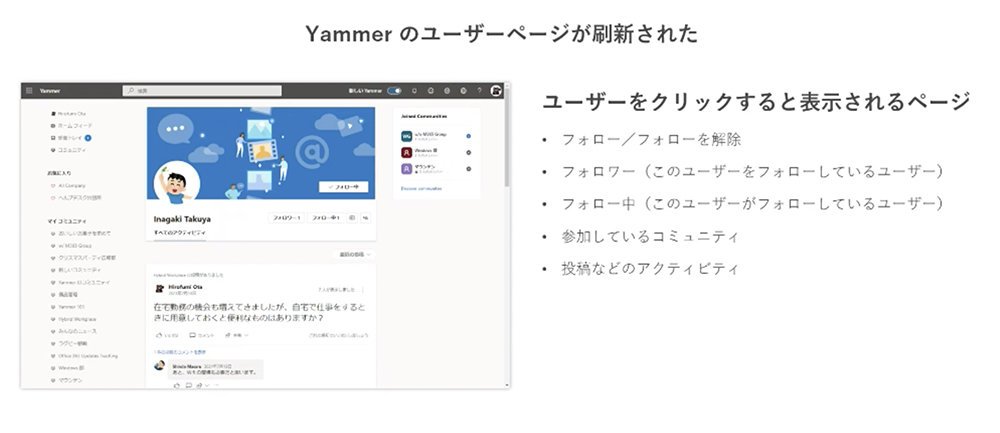Click the scrollbar down arrow

[x=508, y=385]
